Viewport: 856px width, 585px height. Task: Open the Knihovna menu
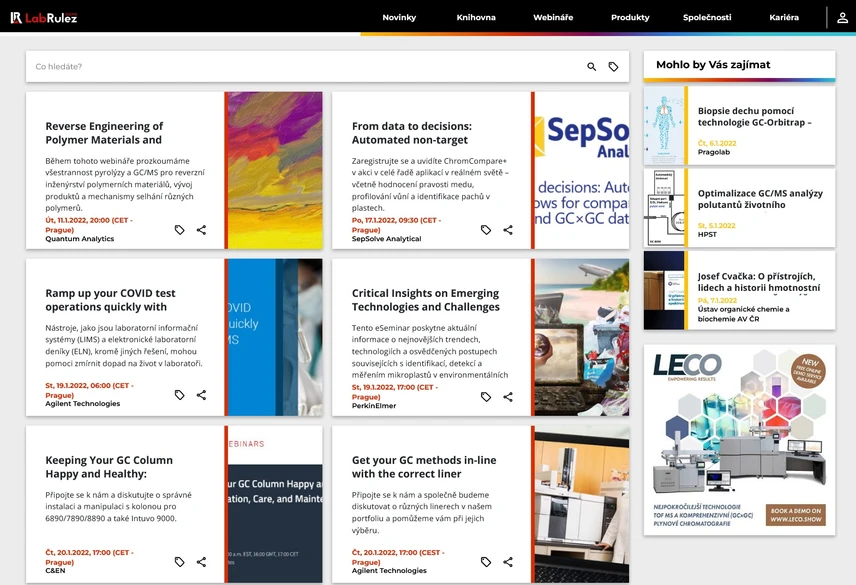pos(476,17)
